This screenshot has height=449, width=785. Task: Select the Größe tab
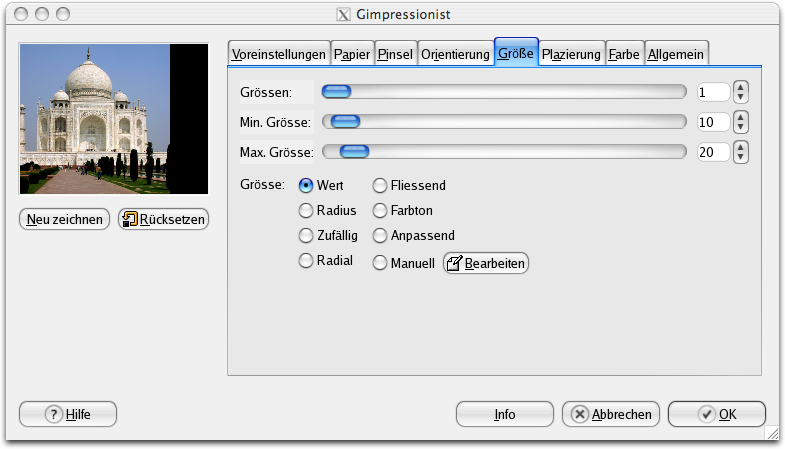click(516, 52)
